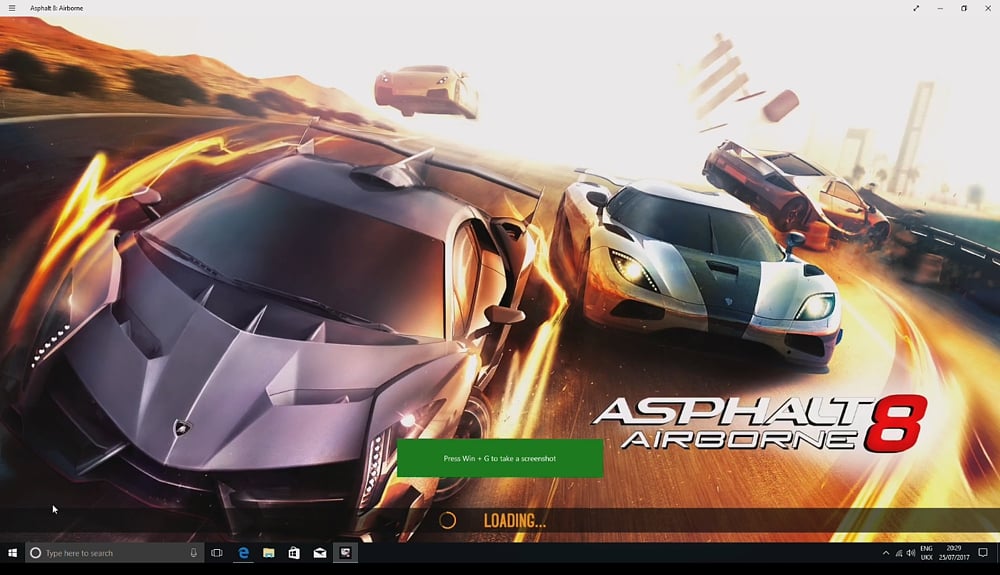The width and height of the screenshot is (1000, 575).
Task: Open the Windows Start menu
Action: [x=12, y=553]
